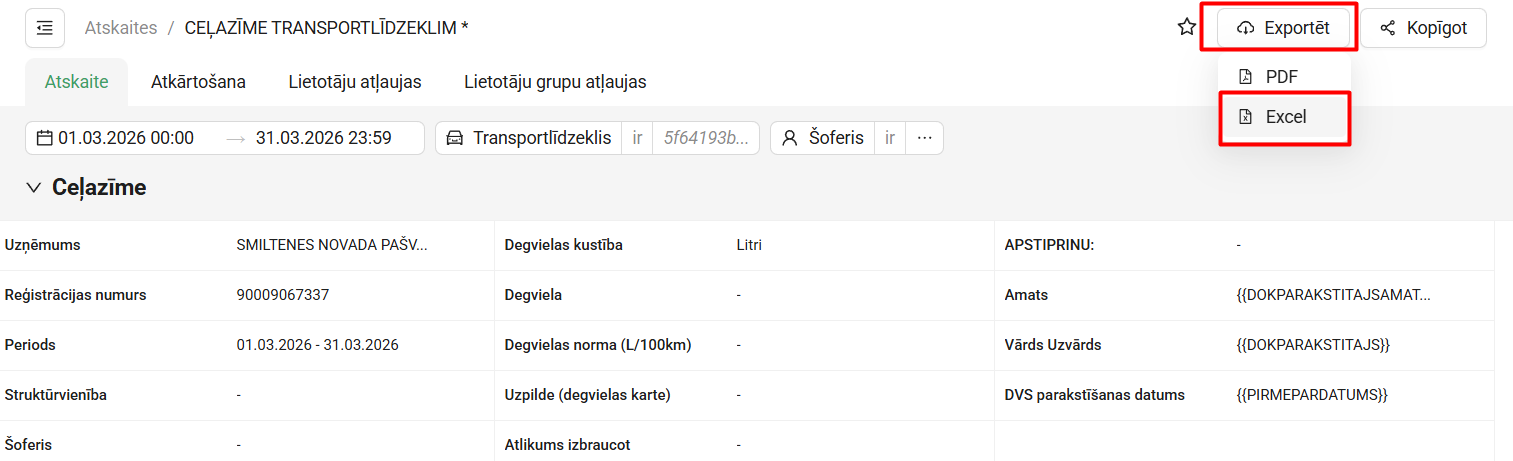This screenshot has height=461, width=1513.
Task: Edit end date 31.03.2026 23:59
Action: (324, 138)
